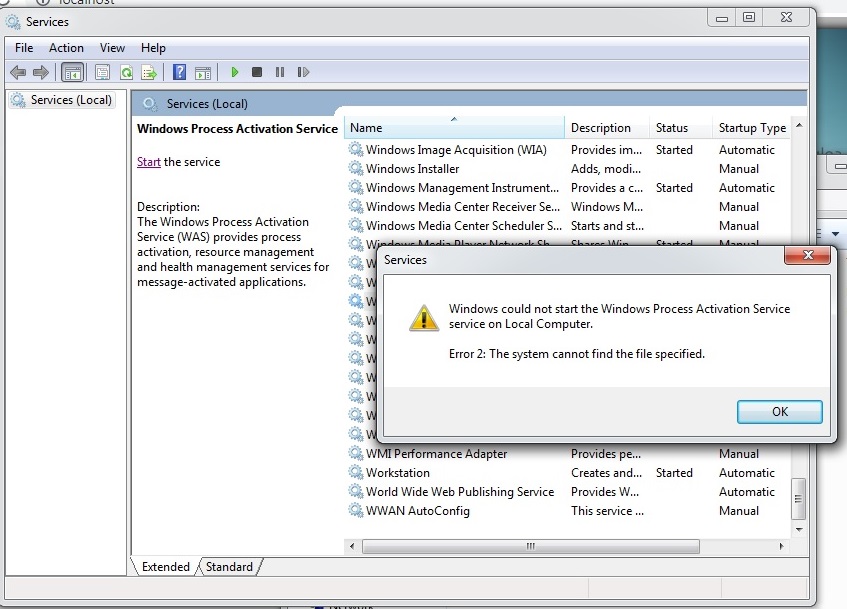The image size is (847, 609).
Task: Open the Action menu
Action: tap(66, 48)
